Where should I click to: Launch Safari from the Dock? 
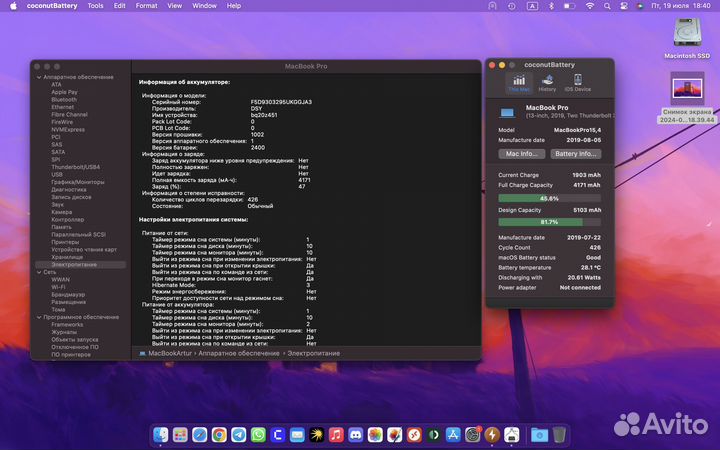[x=199, y=434]
